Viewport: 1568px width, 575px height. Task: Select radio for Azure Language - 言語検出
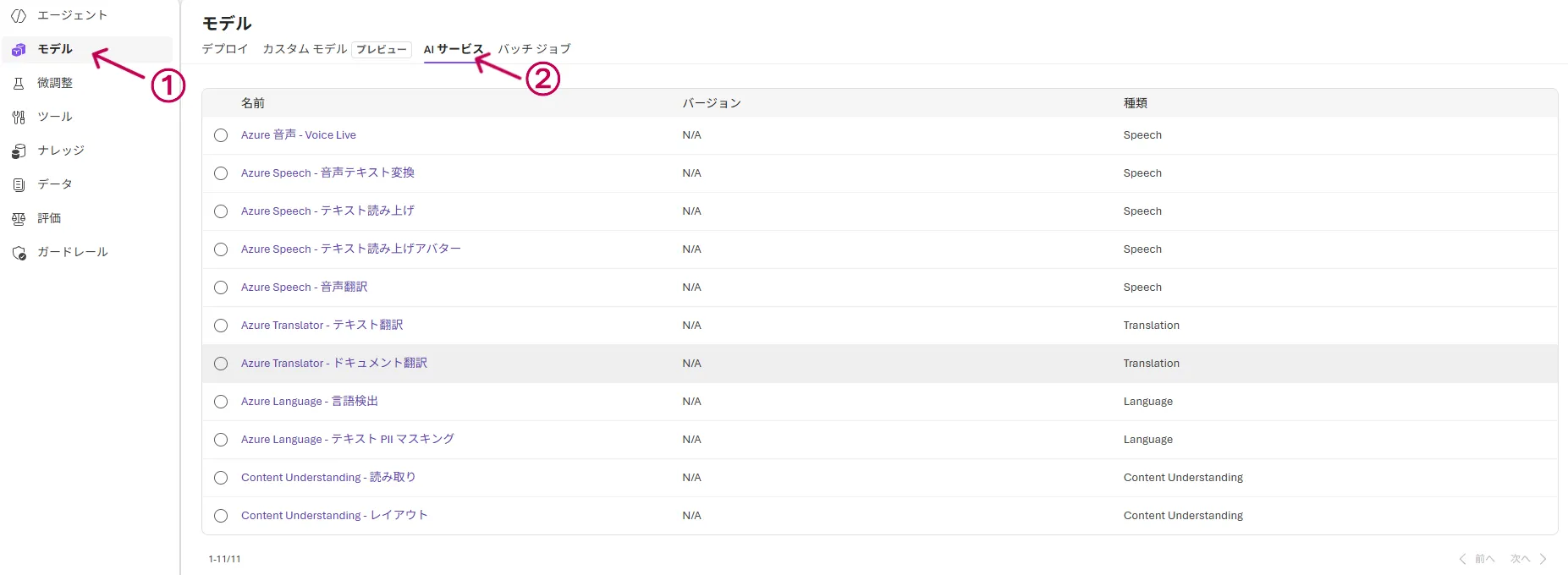pyautogui.click(x=221, y=402)
